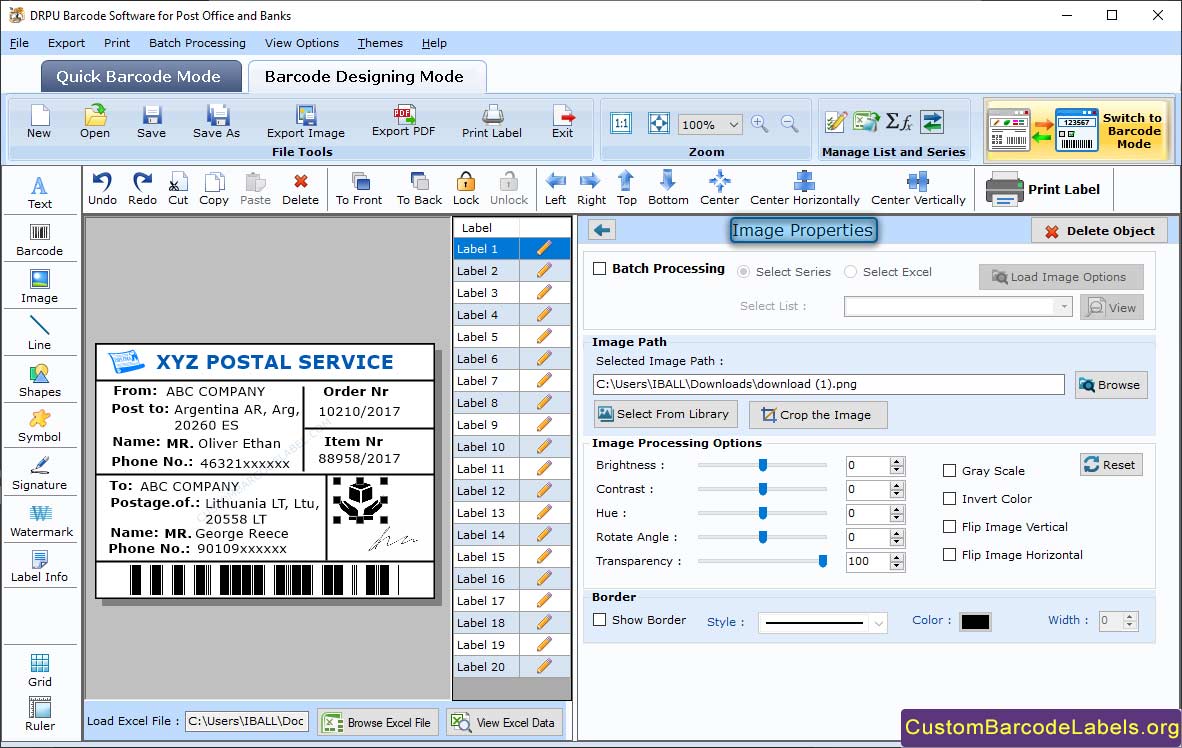Decrease the Transparency value stepper

pyautogui.click(x=896, y=566)
